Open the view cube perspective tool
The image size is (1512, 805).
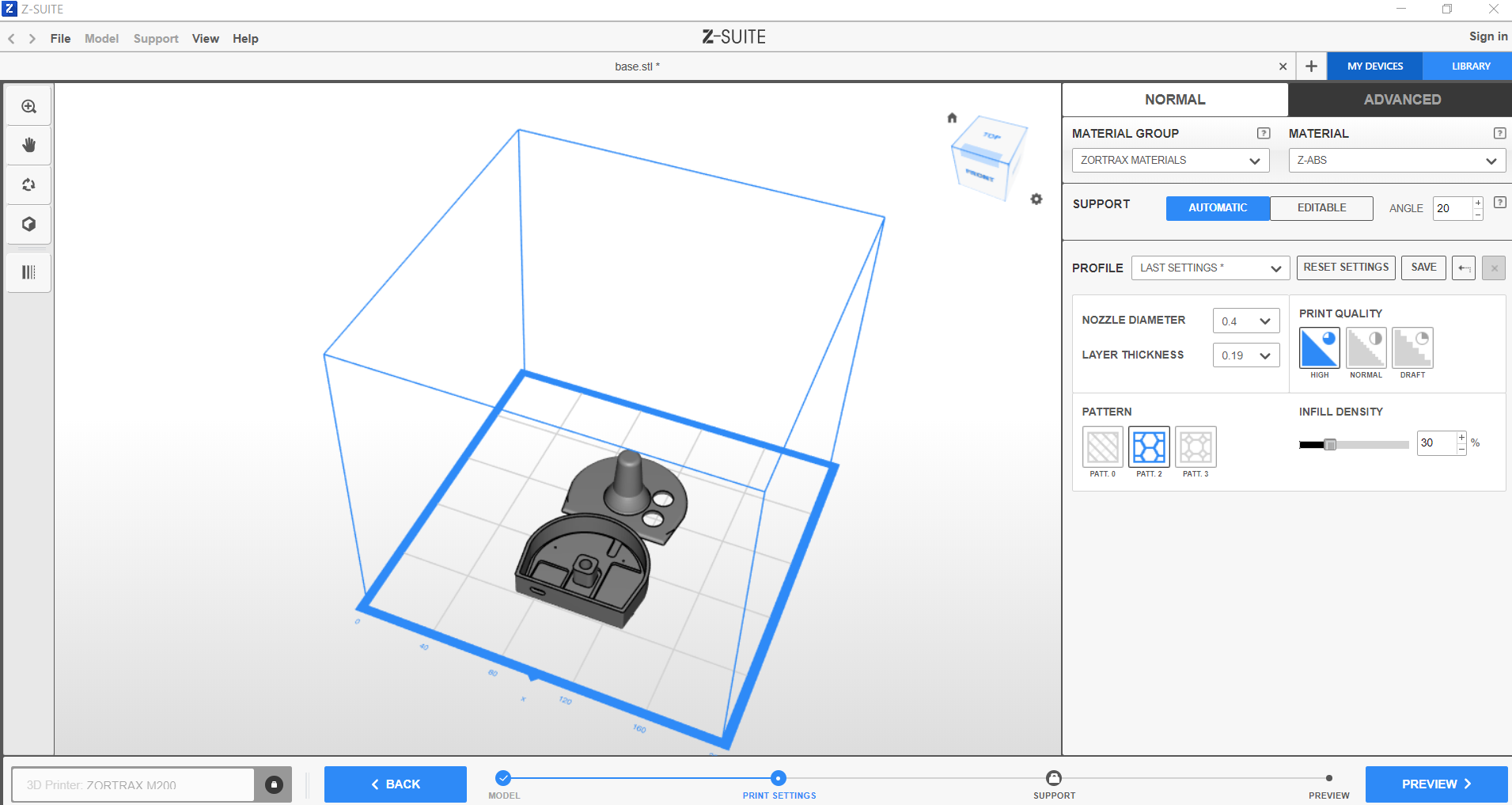coord(29,224)
